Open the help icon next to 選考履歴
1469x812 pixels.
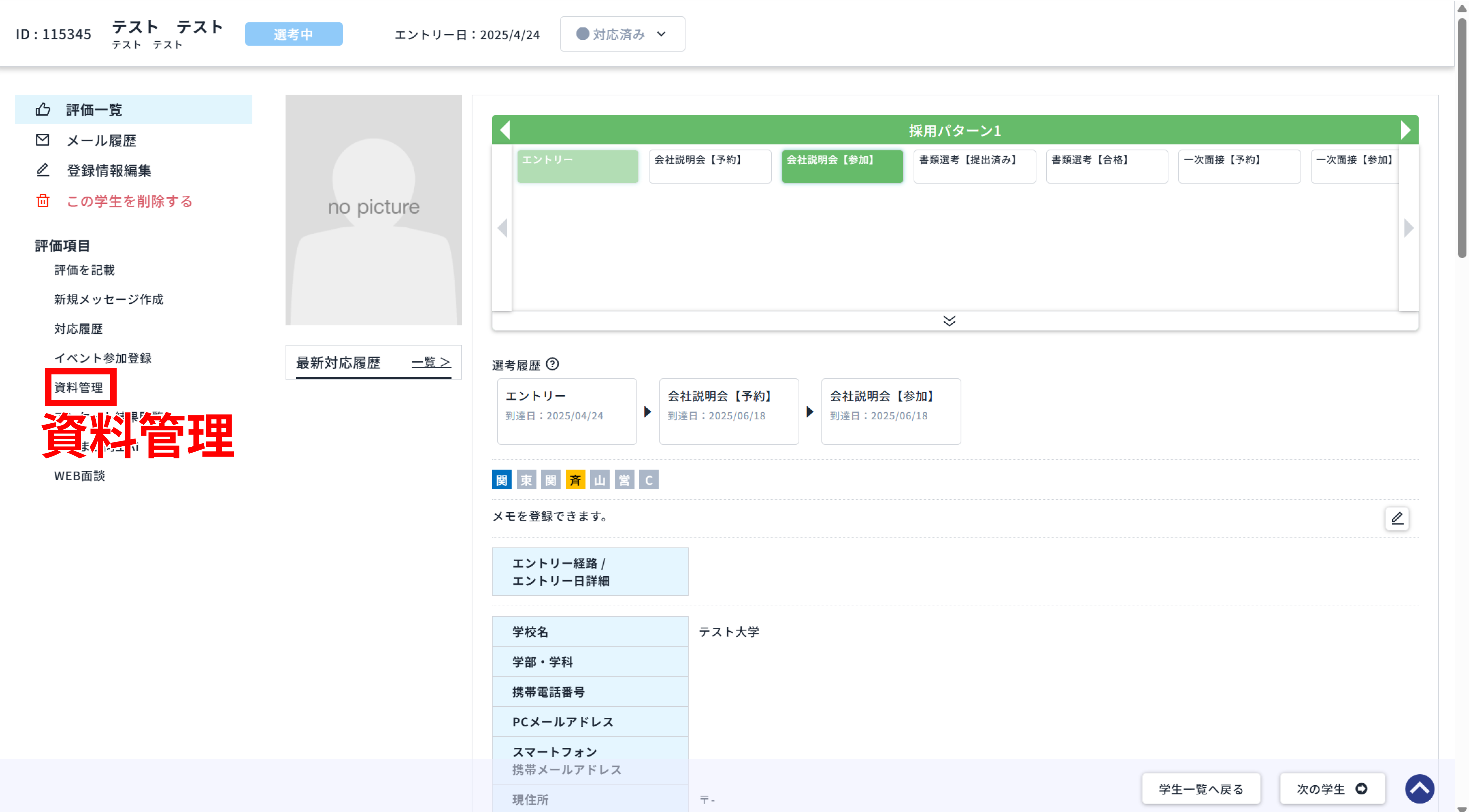pyautogui.click(x=553, y=365)
